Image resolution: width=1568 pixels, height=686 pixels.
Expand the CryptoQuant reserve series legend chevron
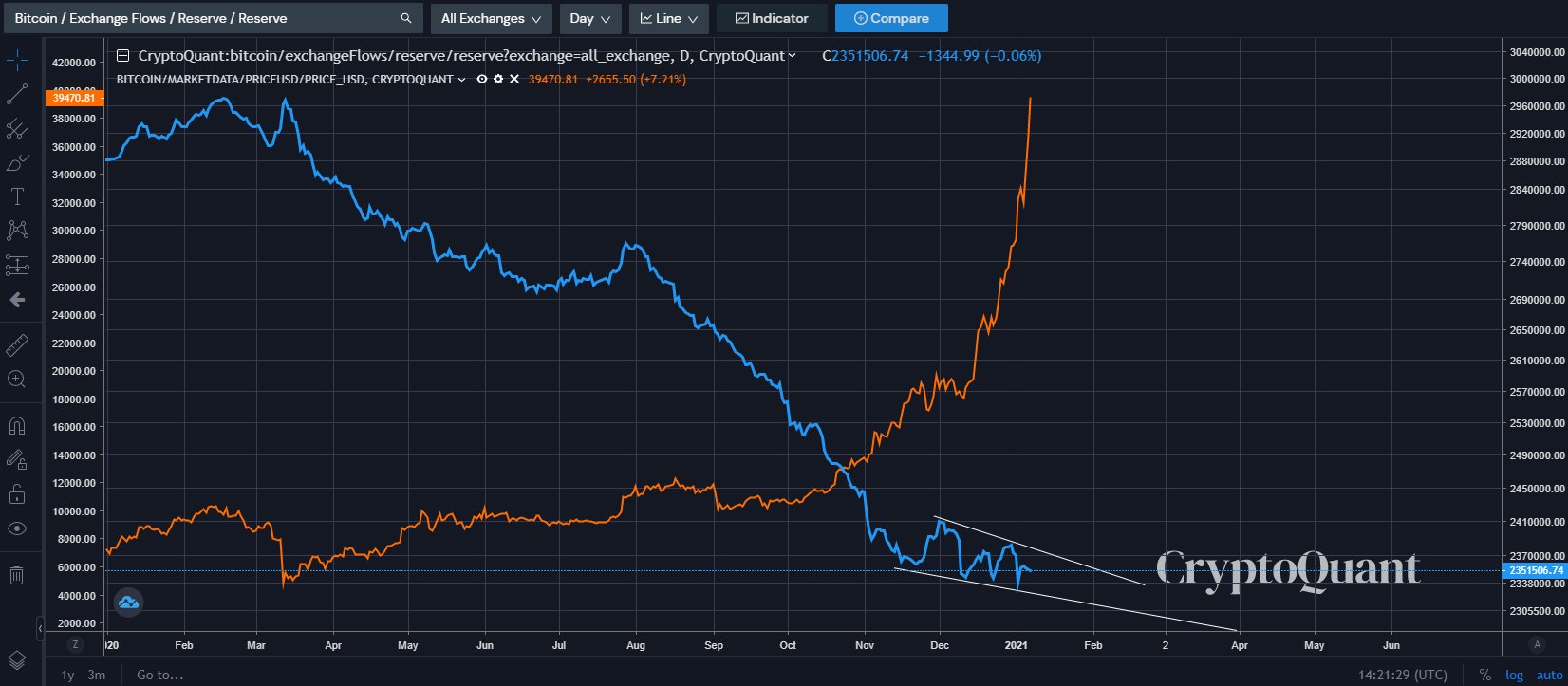(x=793, y=57)
